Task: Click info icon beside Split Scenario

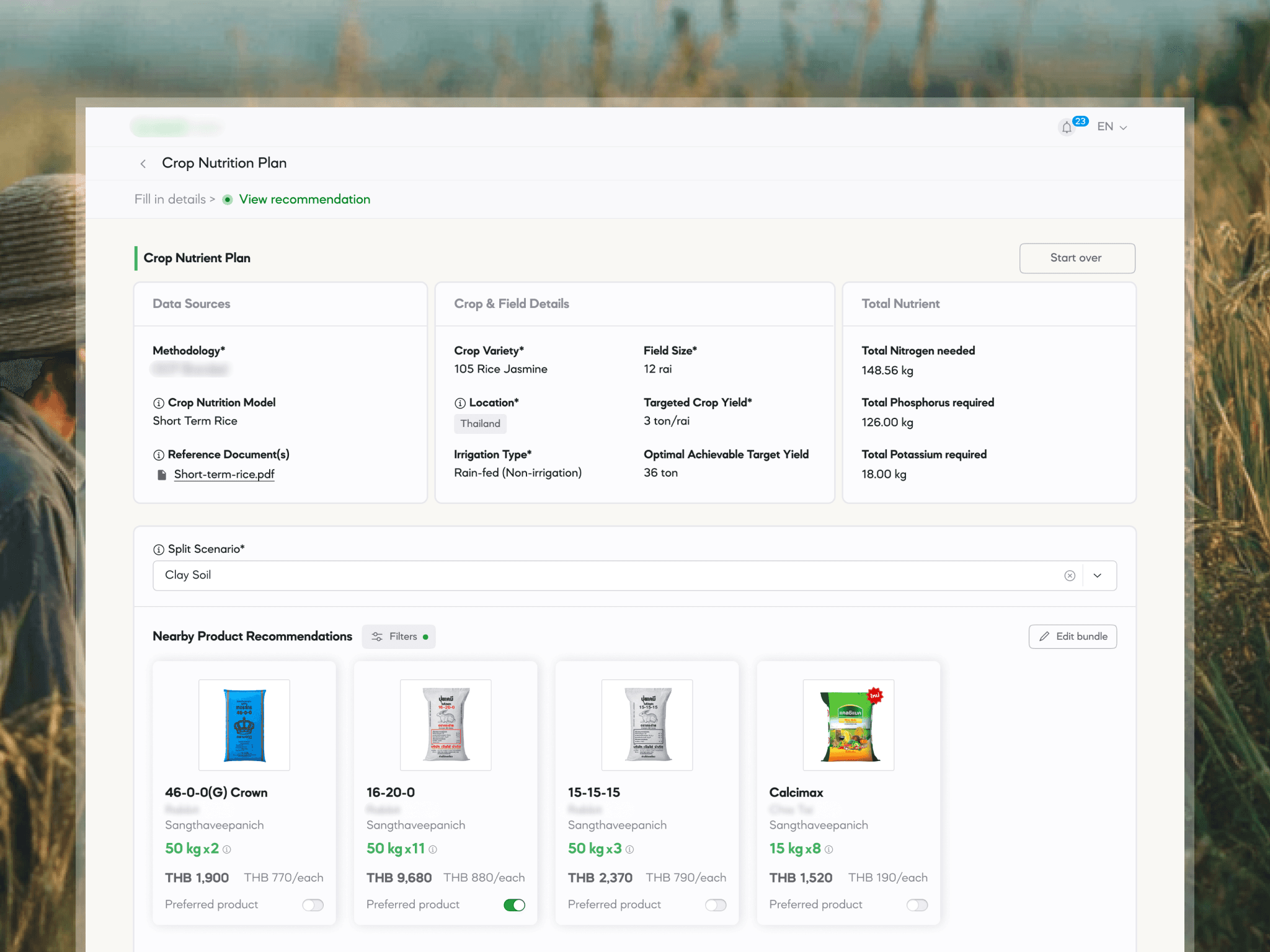Action: (x=159, y=550)
